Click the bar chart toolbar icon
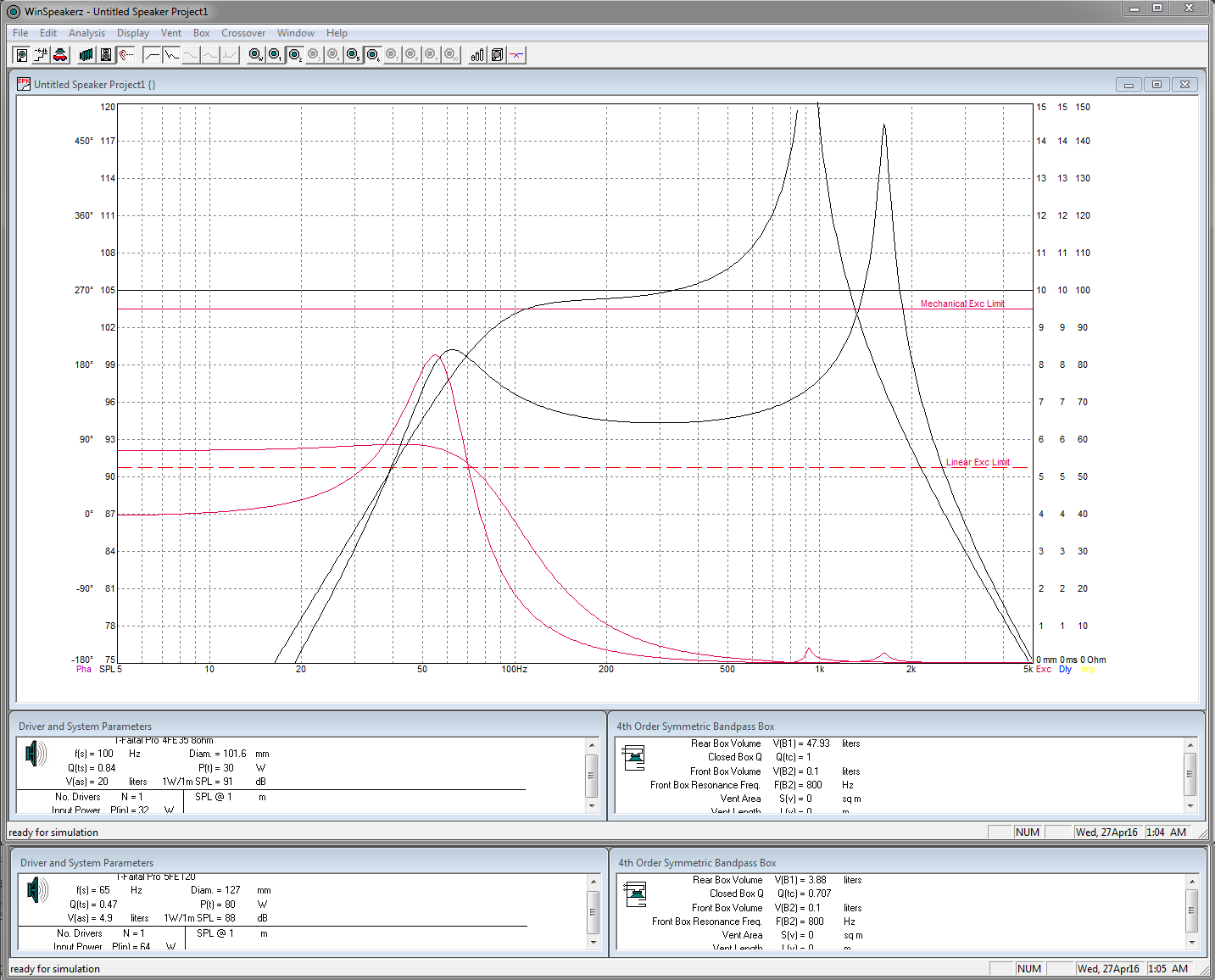Viewport: 1215px width, 980px height. click(477, 55)
